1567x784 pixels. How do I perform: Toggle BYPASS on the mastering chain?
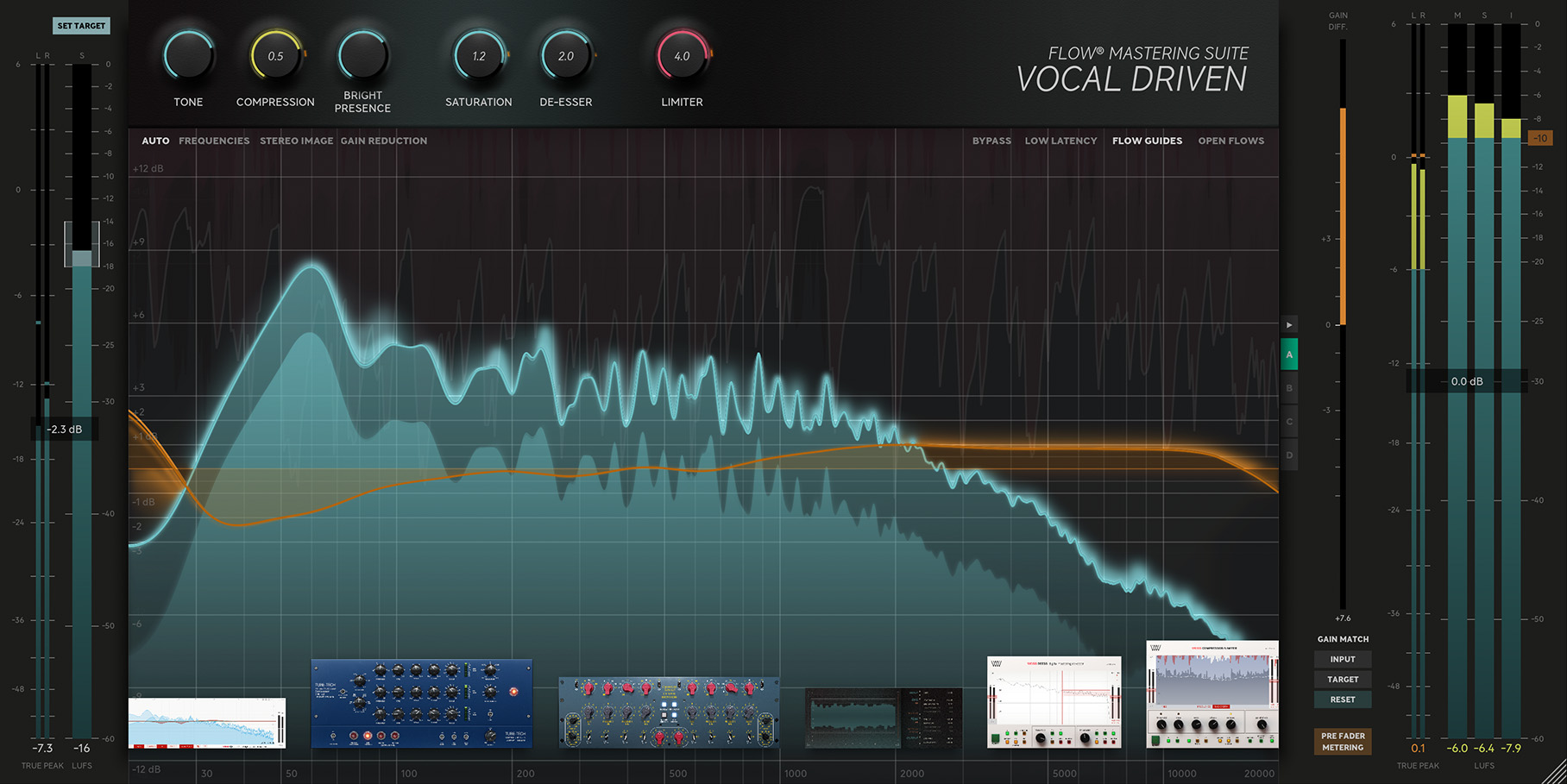[991, 141]
